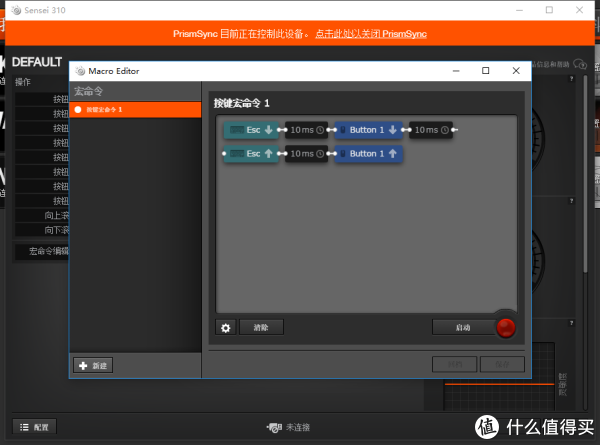The height and width of the screenshot is (445, 600).
Task: Click the 向下滚 row in the actions list
Action: coord(42,230)
